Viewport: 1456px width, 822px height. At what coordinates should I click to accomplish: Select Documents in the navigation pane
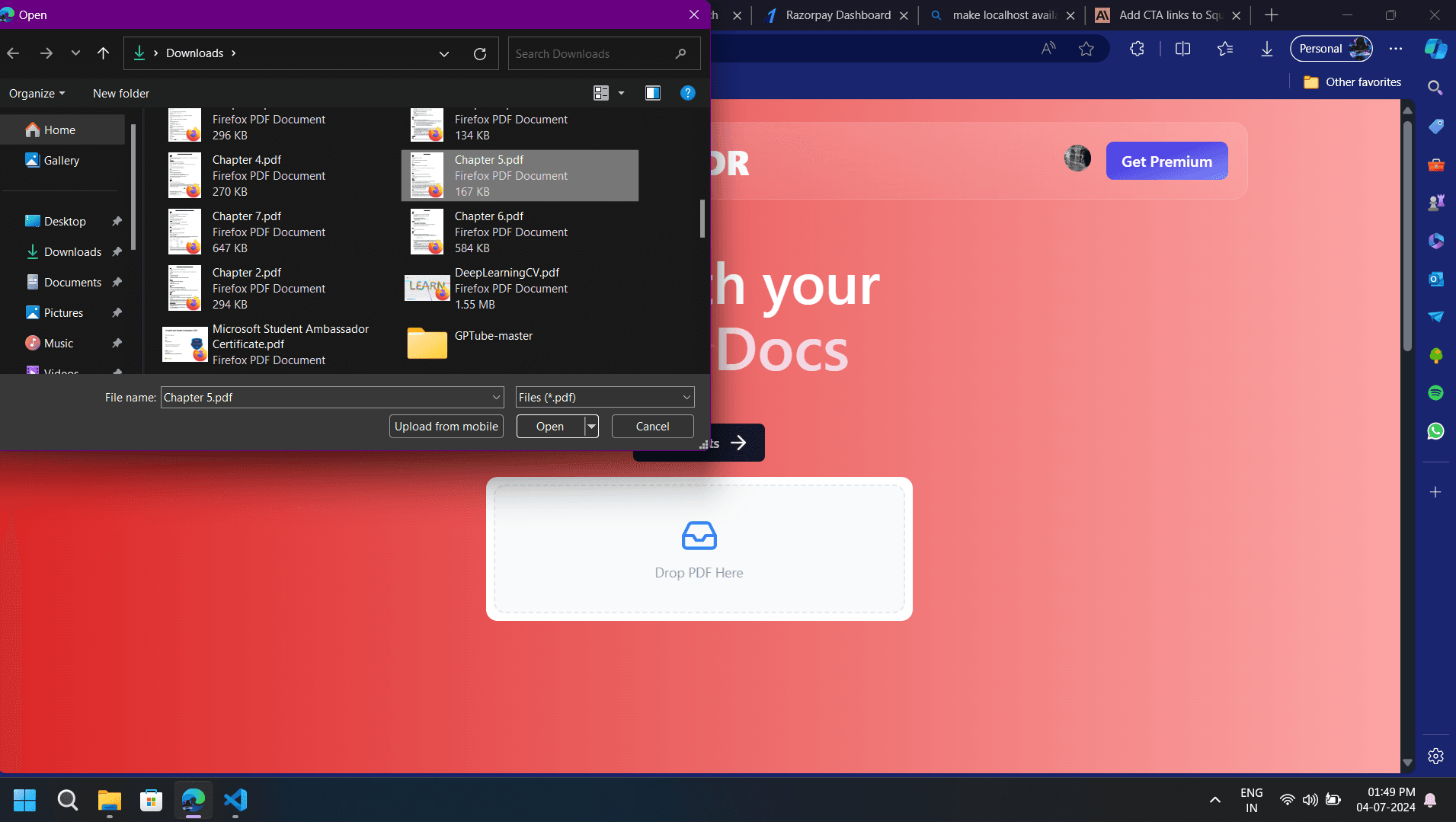click(72, 282)
